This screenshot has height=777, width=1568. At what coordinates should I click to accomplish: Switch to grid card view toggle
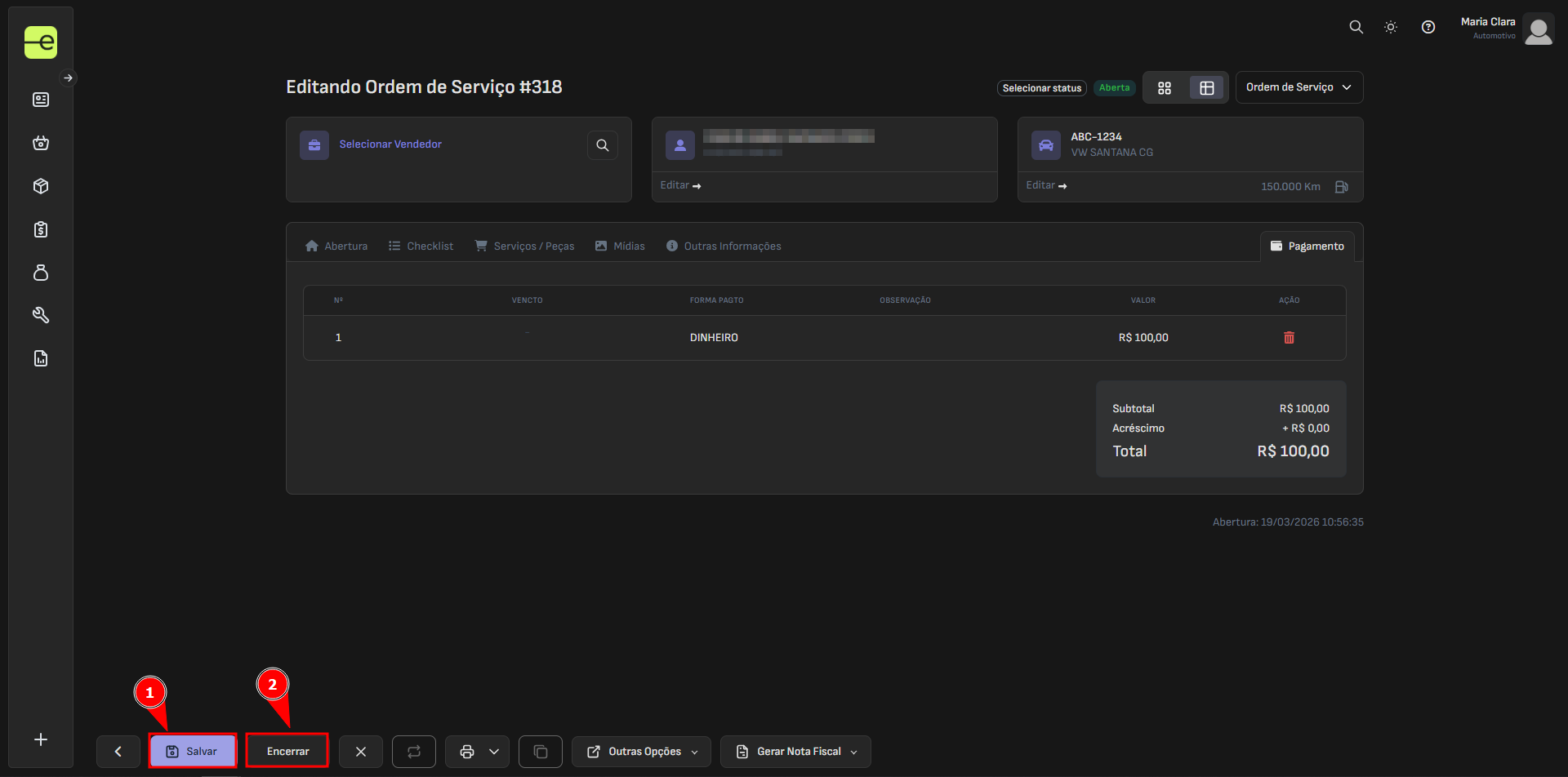[x=1165, y=88]
